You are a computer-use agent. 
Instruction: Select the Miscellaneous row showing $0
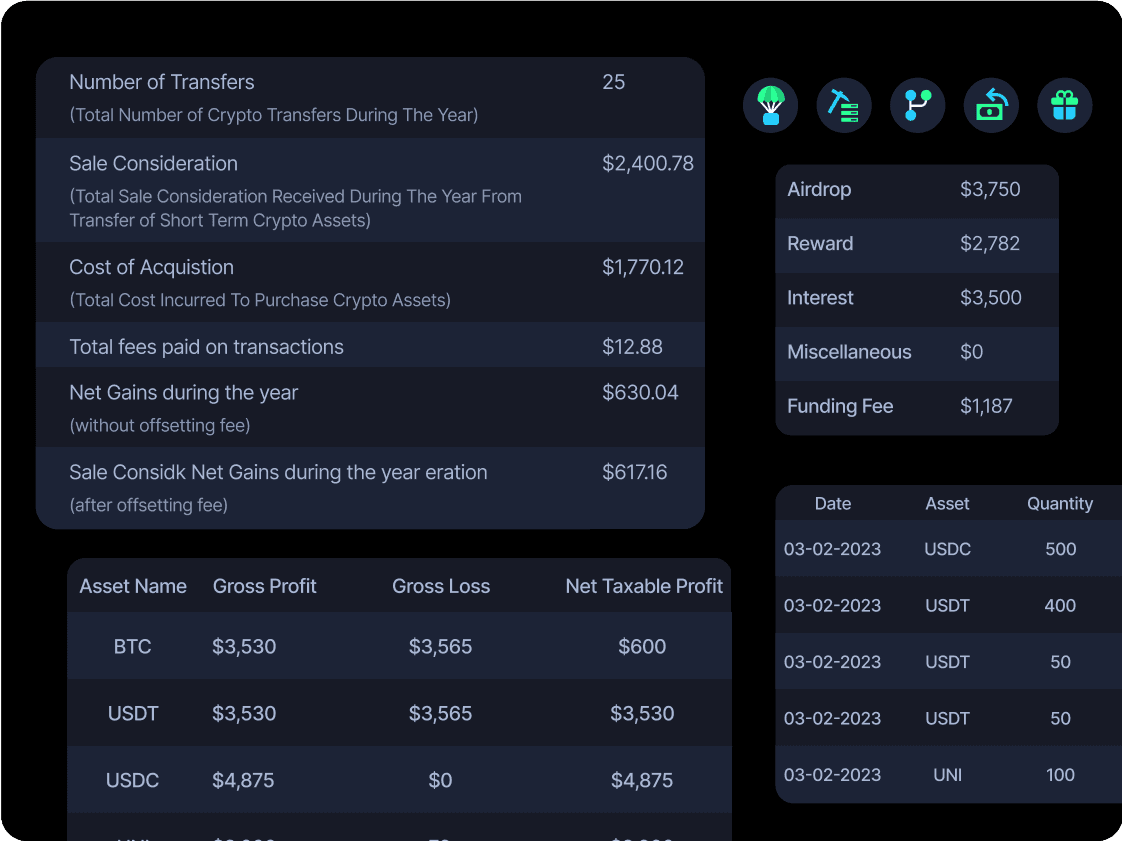coord(916,352)
